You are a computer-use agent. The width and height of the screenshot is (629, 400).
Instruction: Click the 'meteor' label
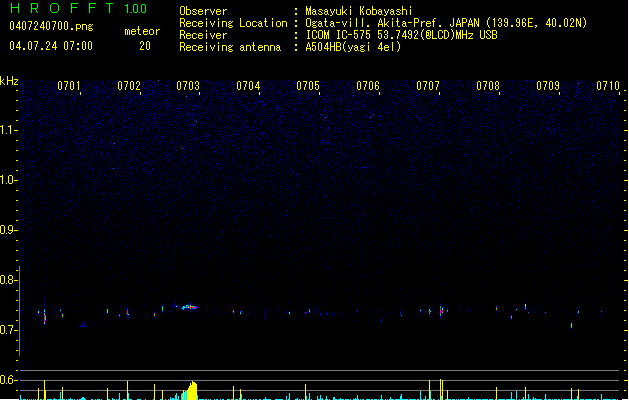142,31
